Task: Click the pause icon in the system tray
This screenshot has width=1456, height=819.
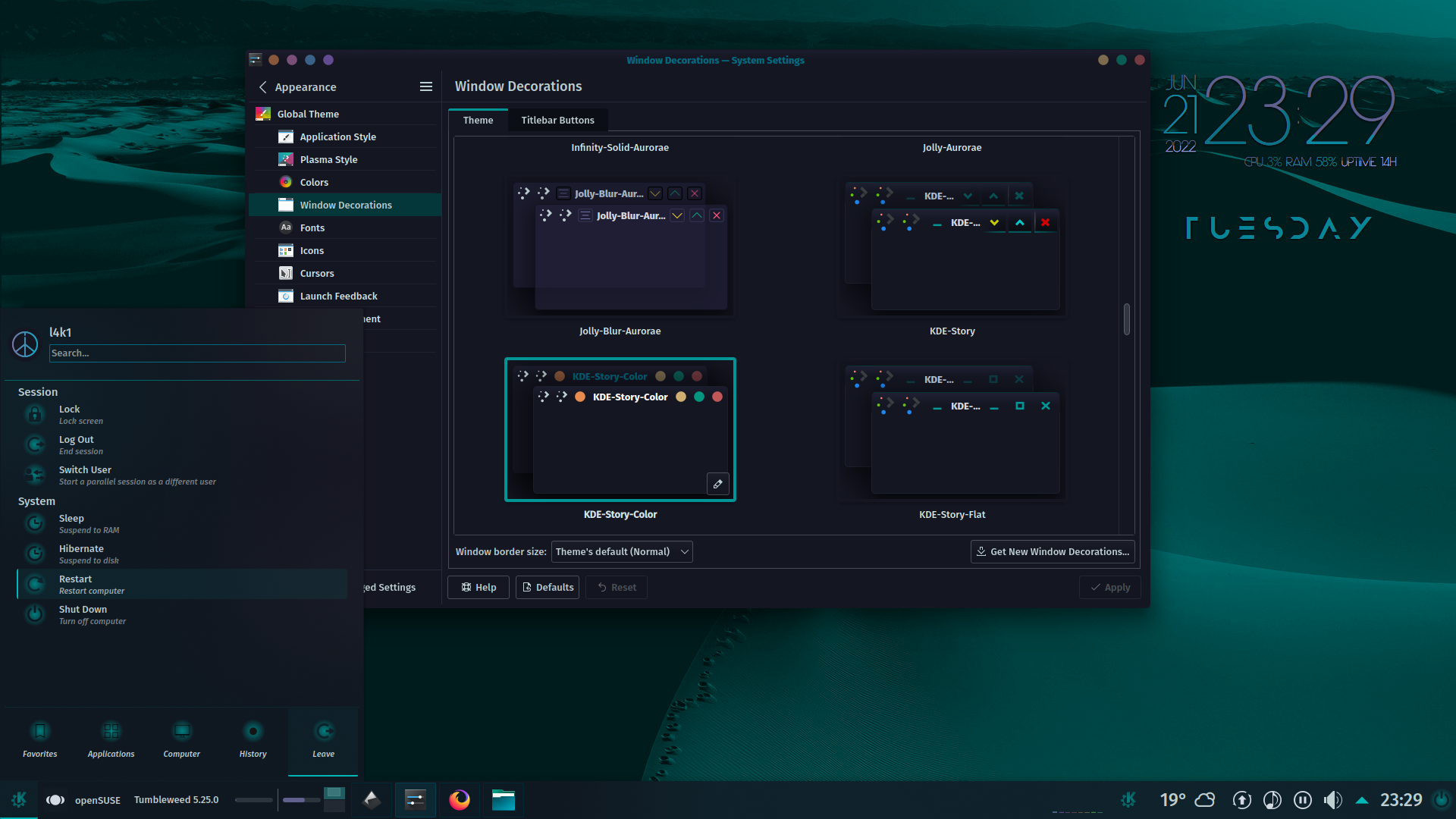Action: point(1303,799)
